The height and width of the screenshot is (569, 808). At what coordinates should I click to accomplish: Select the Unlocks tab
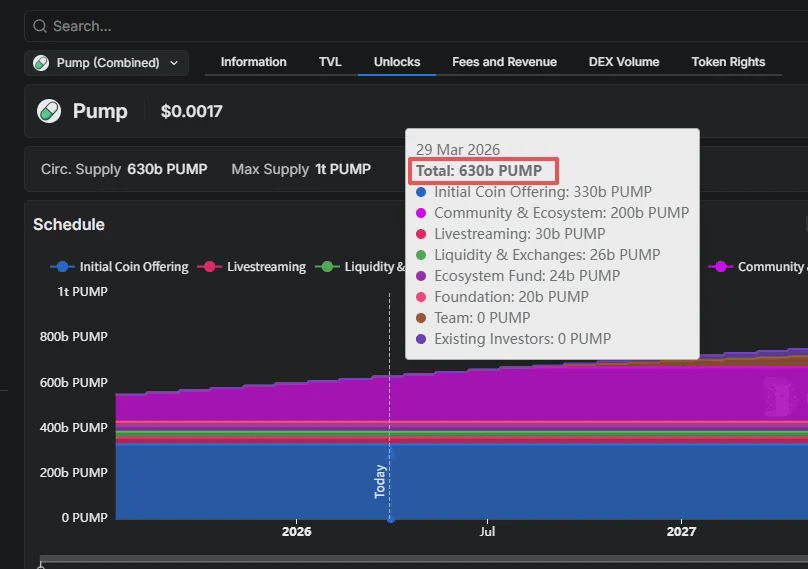(397, 62)
